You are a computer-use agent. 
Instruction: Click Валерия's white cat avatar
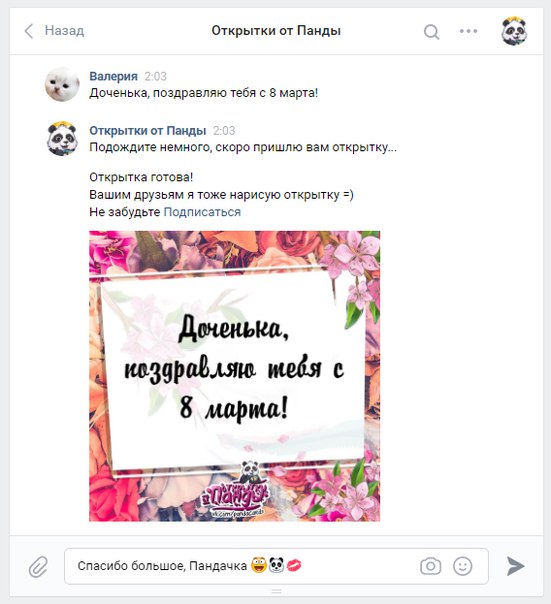pos(62,84)
